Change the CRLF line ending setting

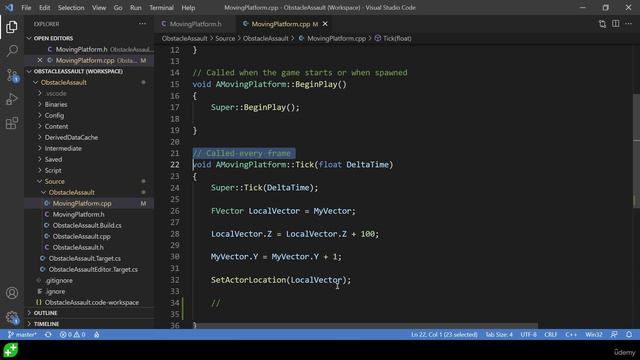[x=551, y=335]
